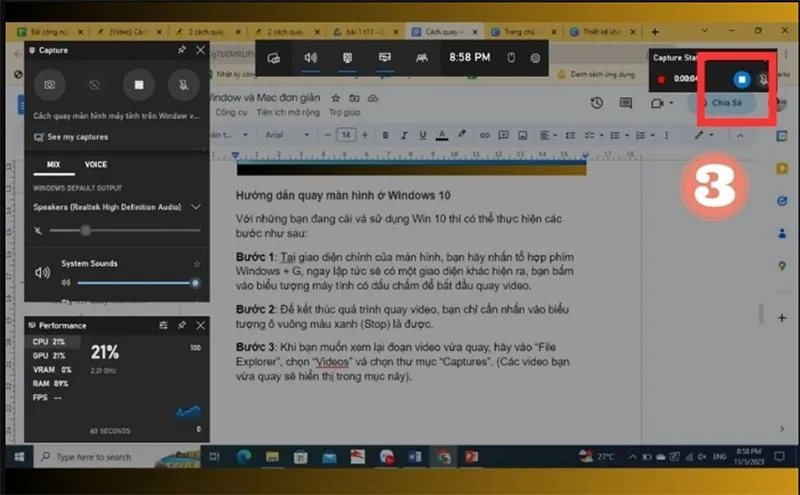This screenshot has width=800, height=495.
Task: Pin the Performance widget
Action: (x=182, y=326)
